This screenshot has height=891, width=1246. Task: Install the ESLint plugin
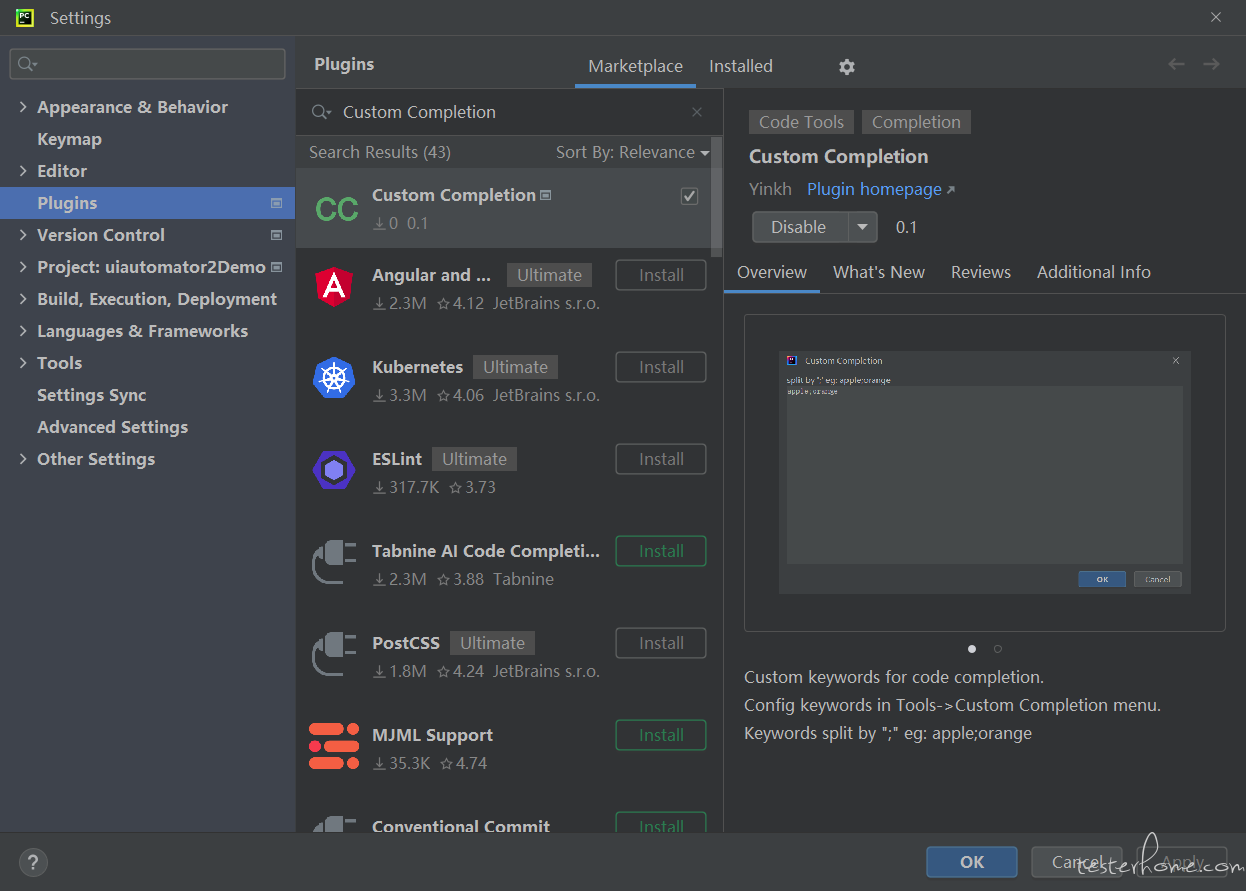coord(661,459)
